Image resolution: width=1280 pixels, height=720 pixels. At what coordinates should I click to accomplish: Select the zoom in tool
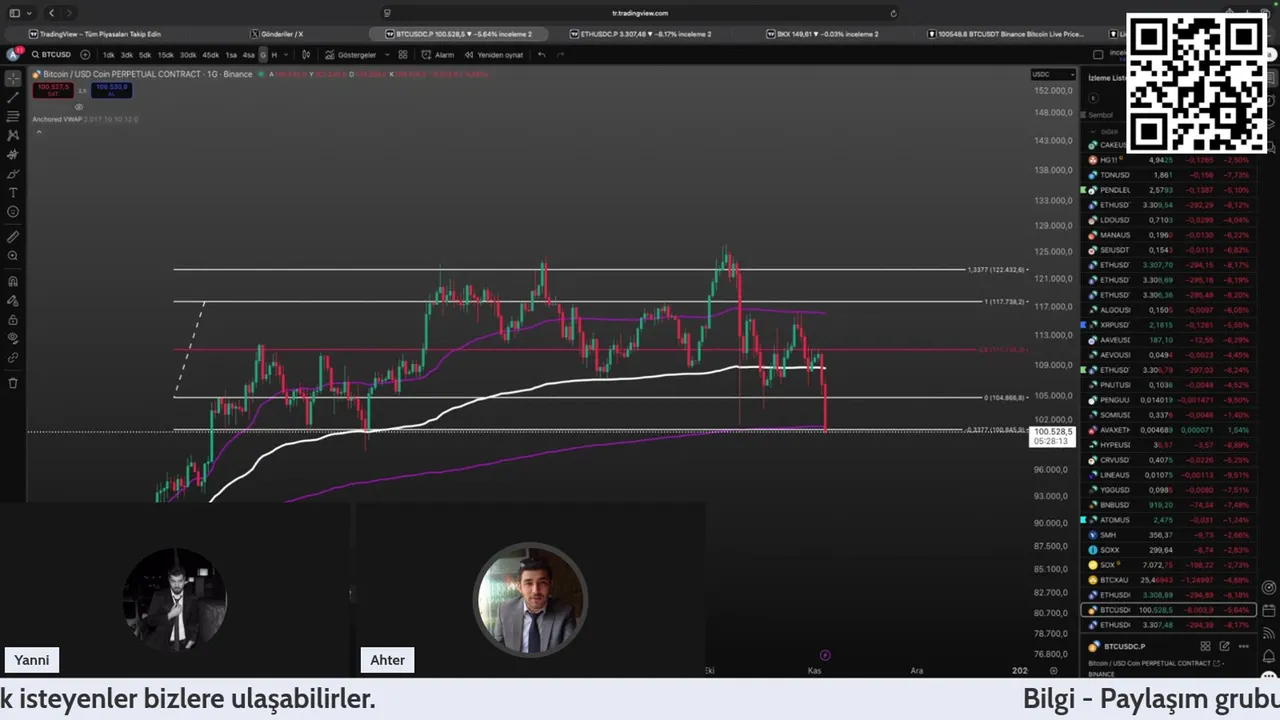point(13,256)
